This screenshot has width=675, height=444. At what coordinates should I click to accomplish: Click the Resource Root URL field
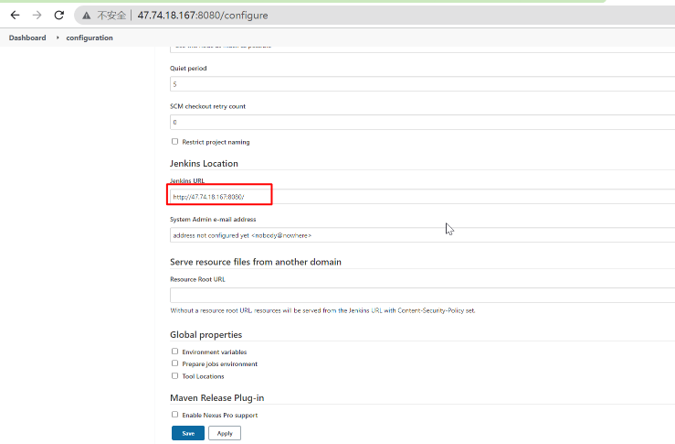pos(420,295)
